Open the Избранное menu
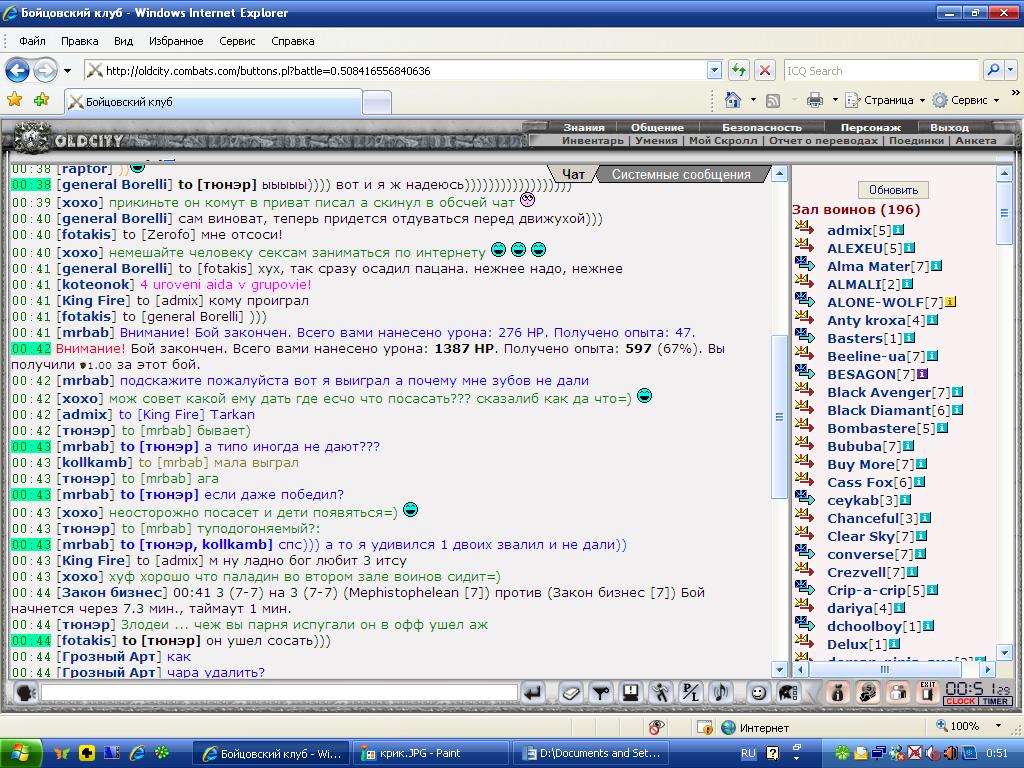 click(176, 40)
